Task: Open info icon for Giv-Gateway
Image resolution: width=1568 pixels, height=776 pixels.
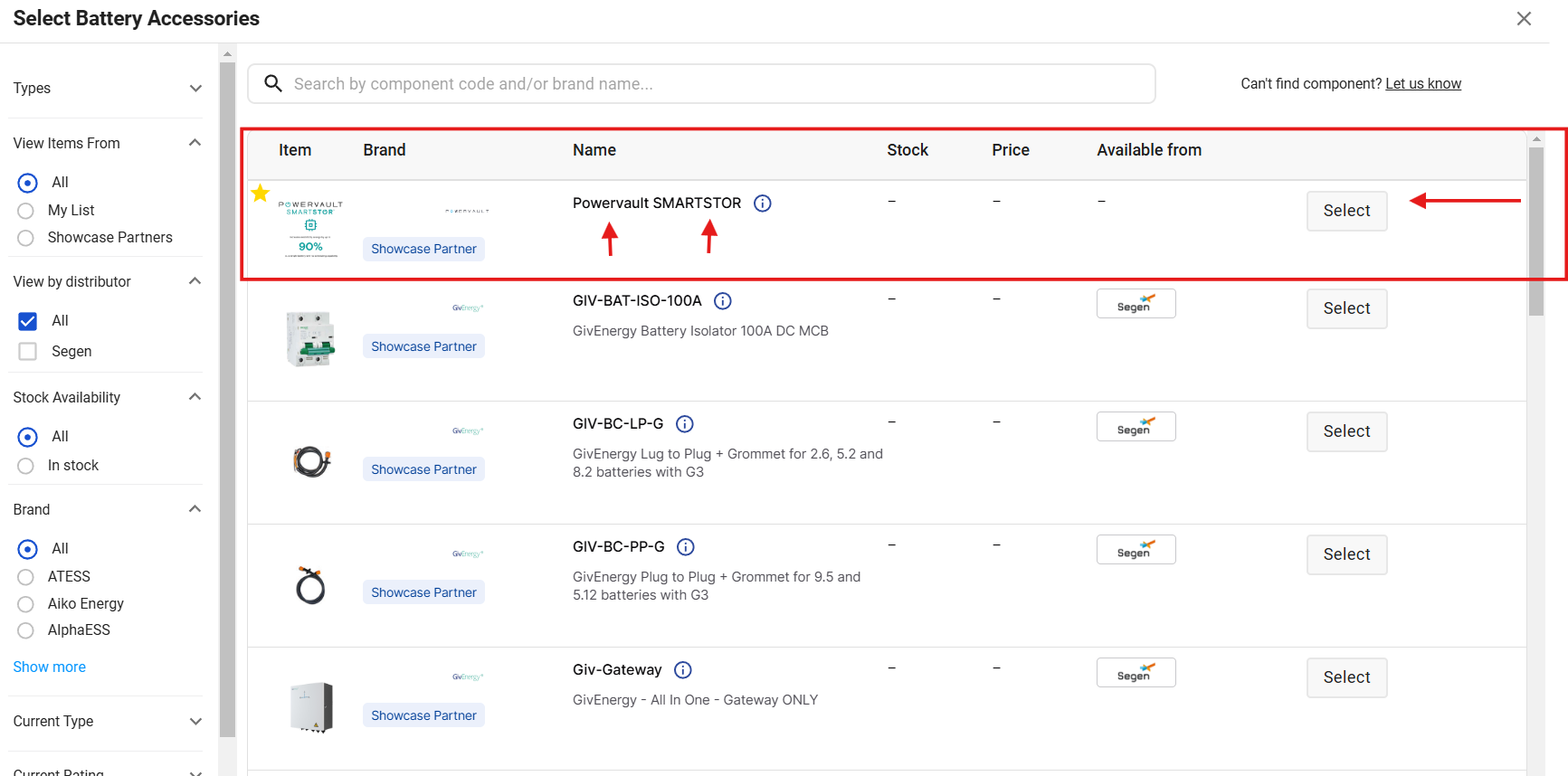Action: pos(683,670)
